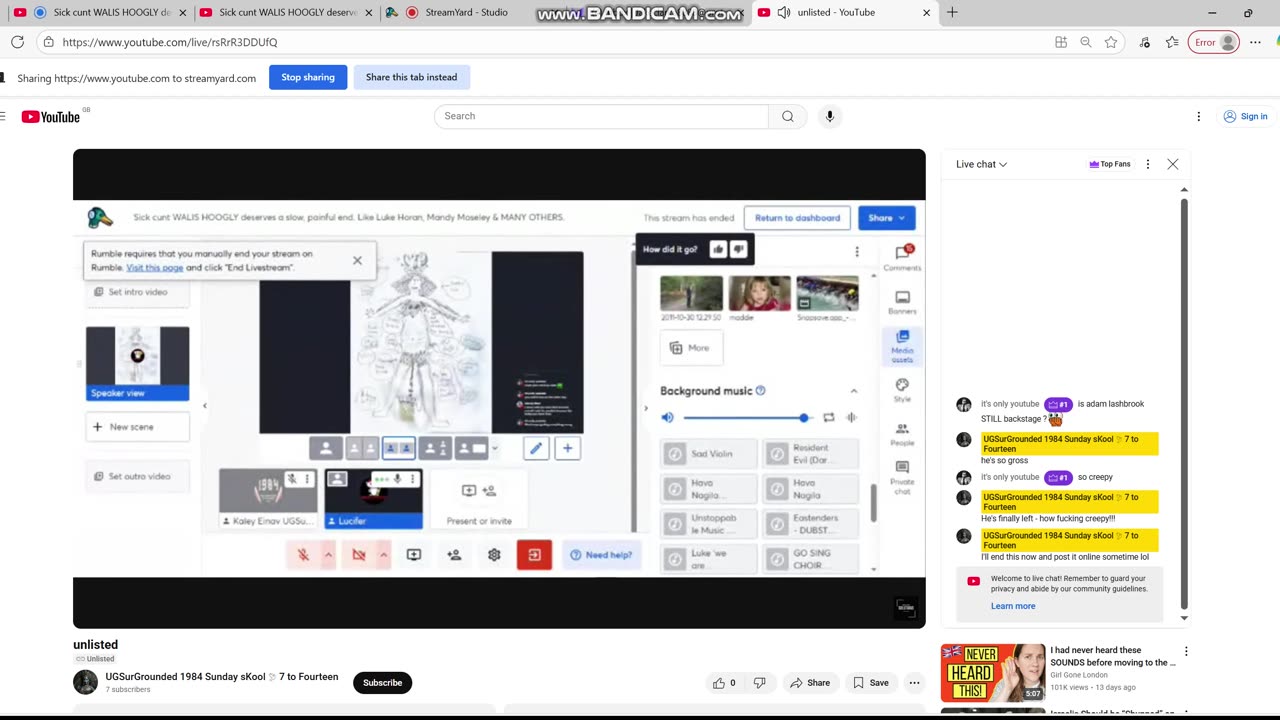Open the Learn more link in chat

point(1013,606)
